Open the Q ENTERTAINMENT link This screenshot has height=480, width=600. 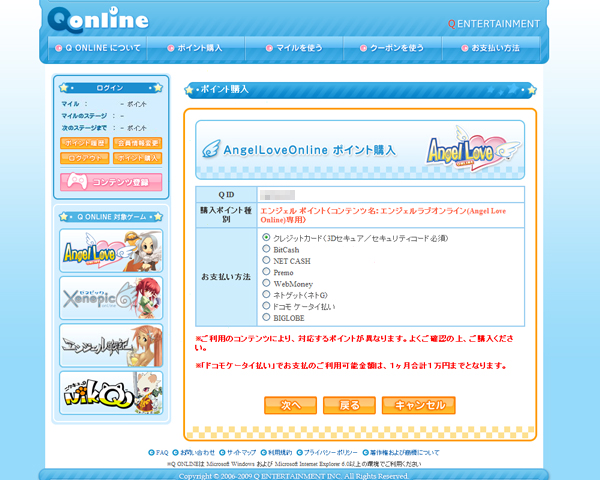(x=494, y=24)
